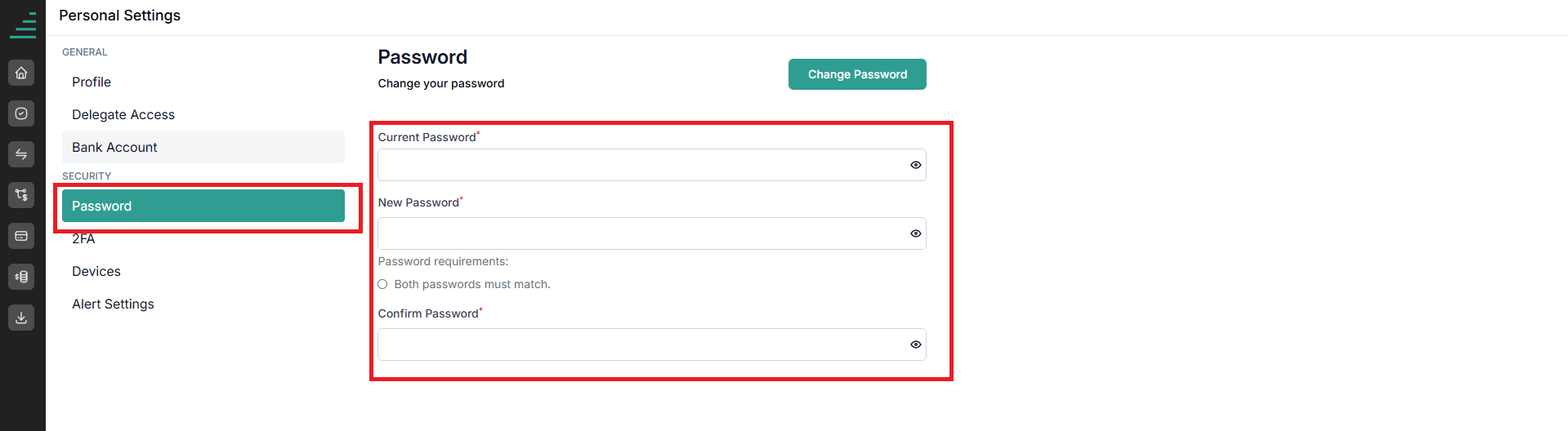
Task: Open the payment workflow dollar icon
Action: 21,195
